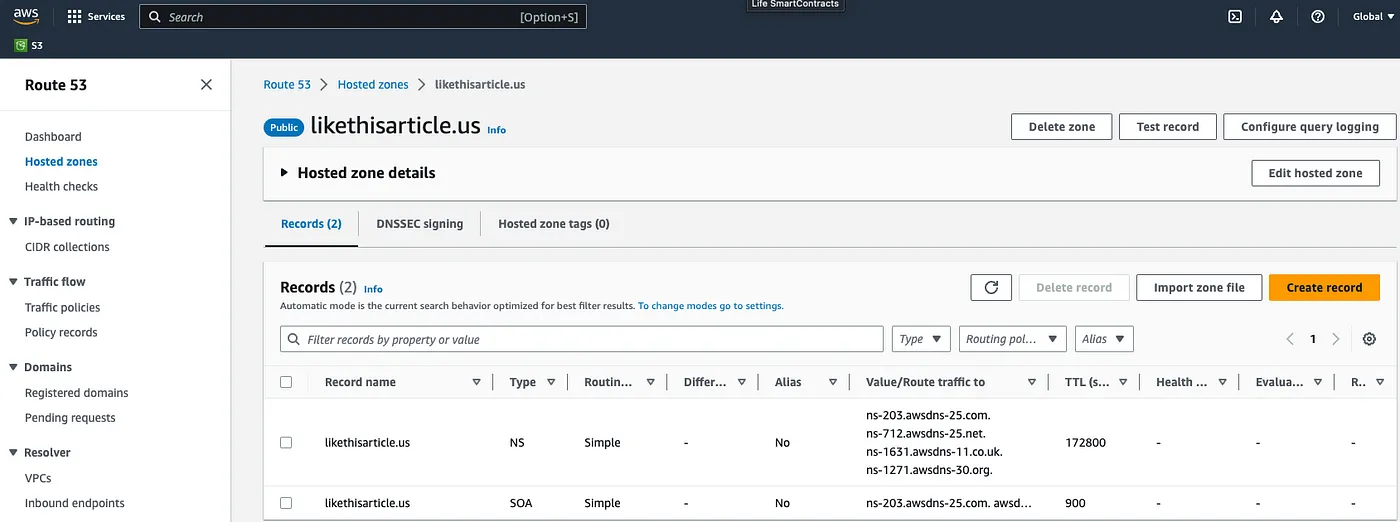The image size is (1400, 522).
Task: Switch to DNSSEC signing tab
Action: point(420,224)
